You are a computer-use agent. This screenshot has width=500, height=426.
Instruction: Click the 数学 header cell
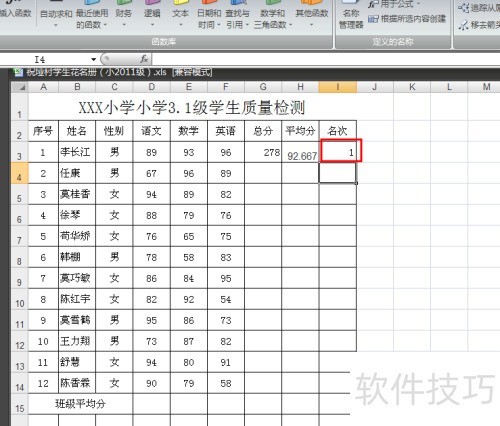[x=189, y=131]
